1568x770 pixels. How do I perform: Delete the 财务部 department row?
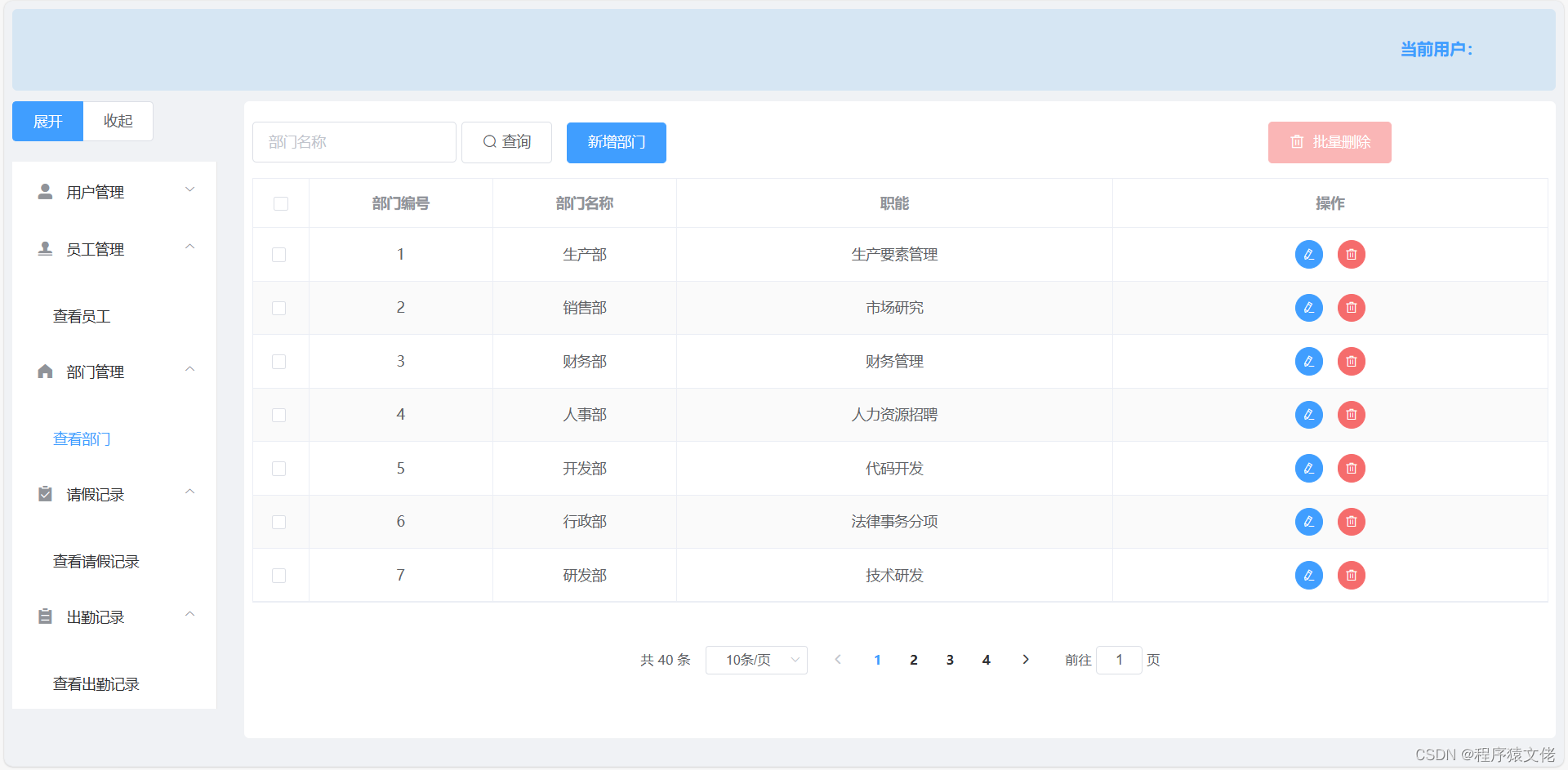click(1352, 362)
